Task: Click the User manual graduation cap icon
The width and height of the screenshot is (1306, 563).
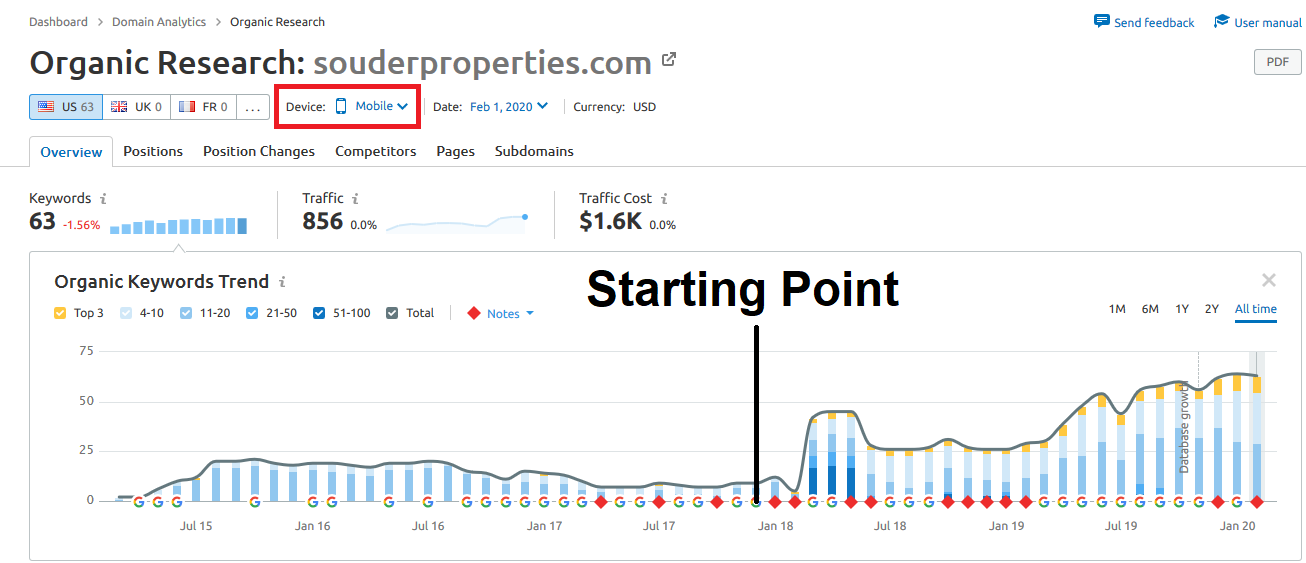Action: pos(1222,21)
